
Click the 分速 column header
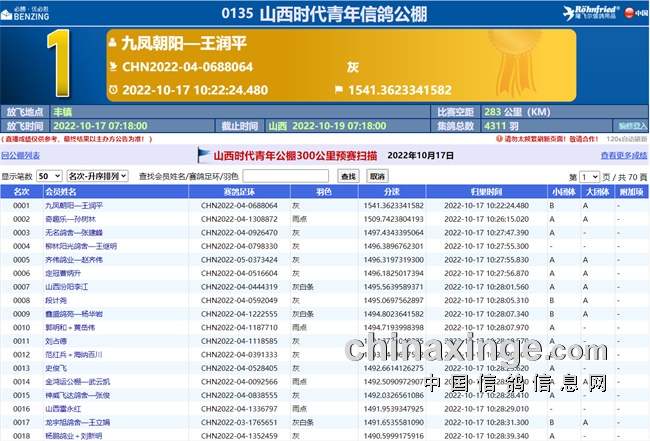coord(391,190)
